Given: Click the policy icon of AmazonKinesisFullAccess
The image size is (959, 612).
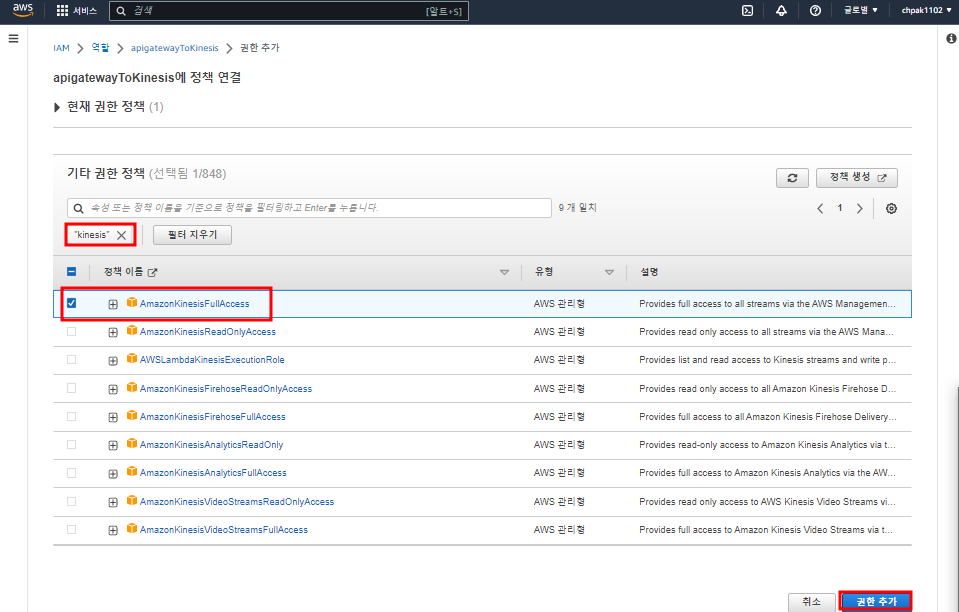Looking at the screenshot, I should click(131, 303).
